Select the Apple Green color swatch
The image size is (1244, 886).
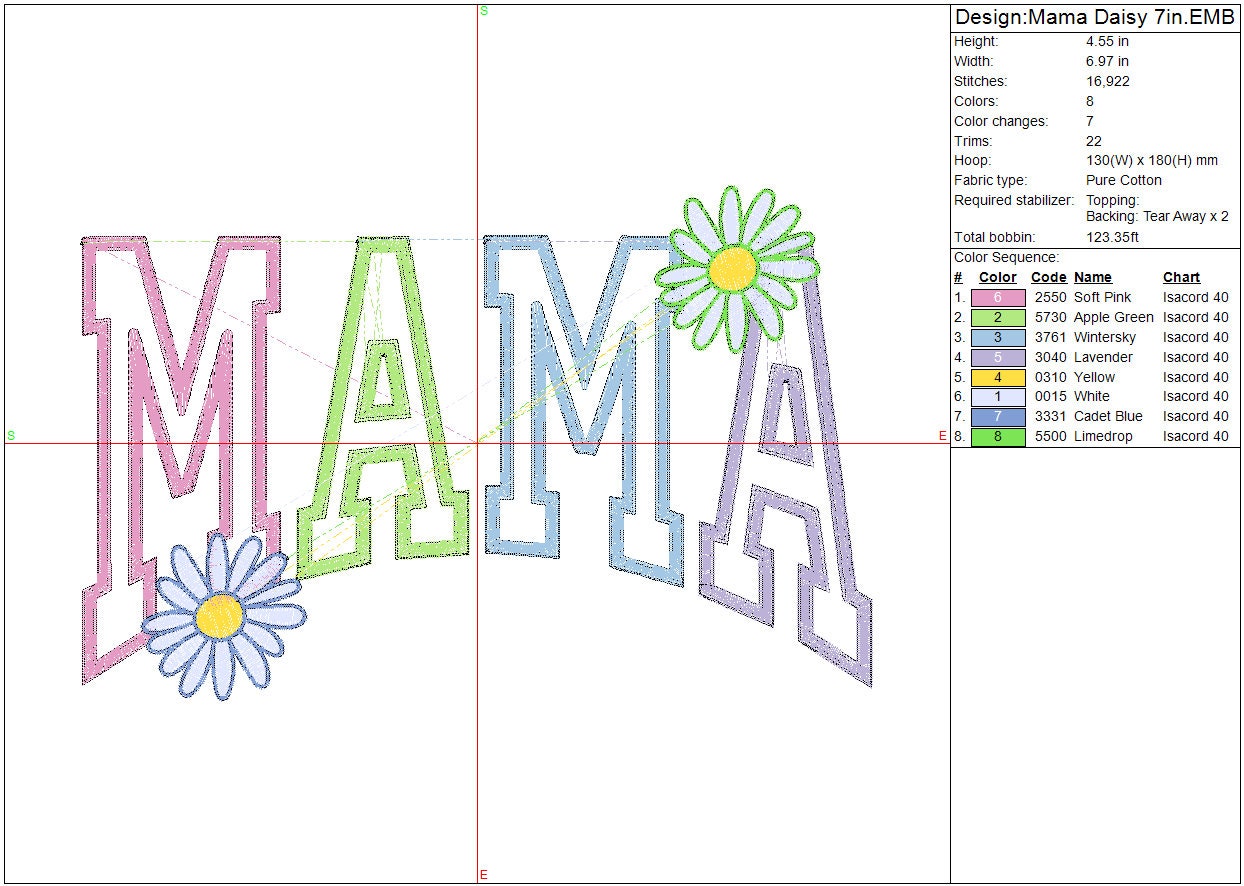997,317
